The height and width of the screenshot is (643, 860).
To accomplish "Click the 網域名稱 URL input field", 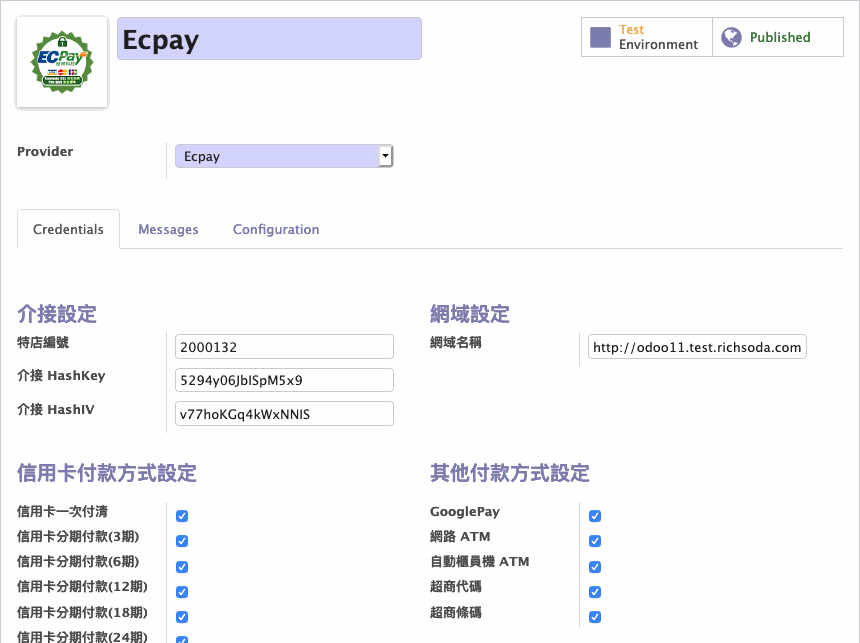I will tap(697, 347).
